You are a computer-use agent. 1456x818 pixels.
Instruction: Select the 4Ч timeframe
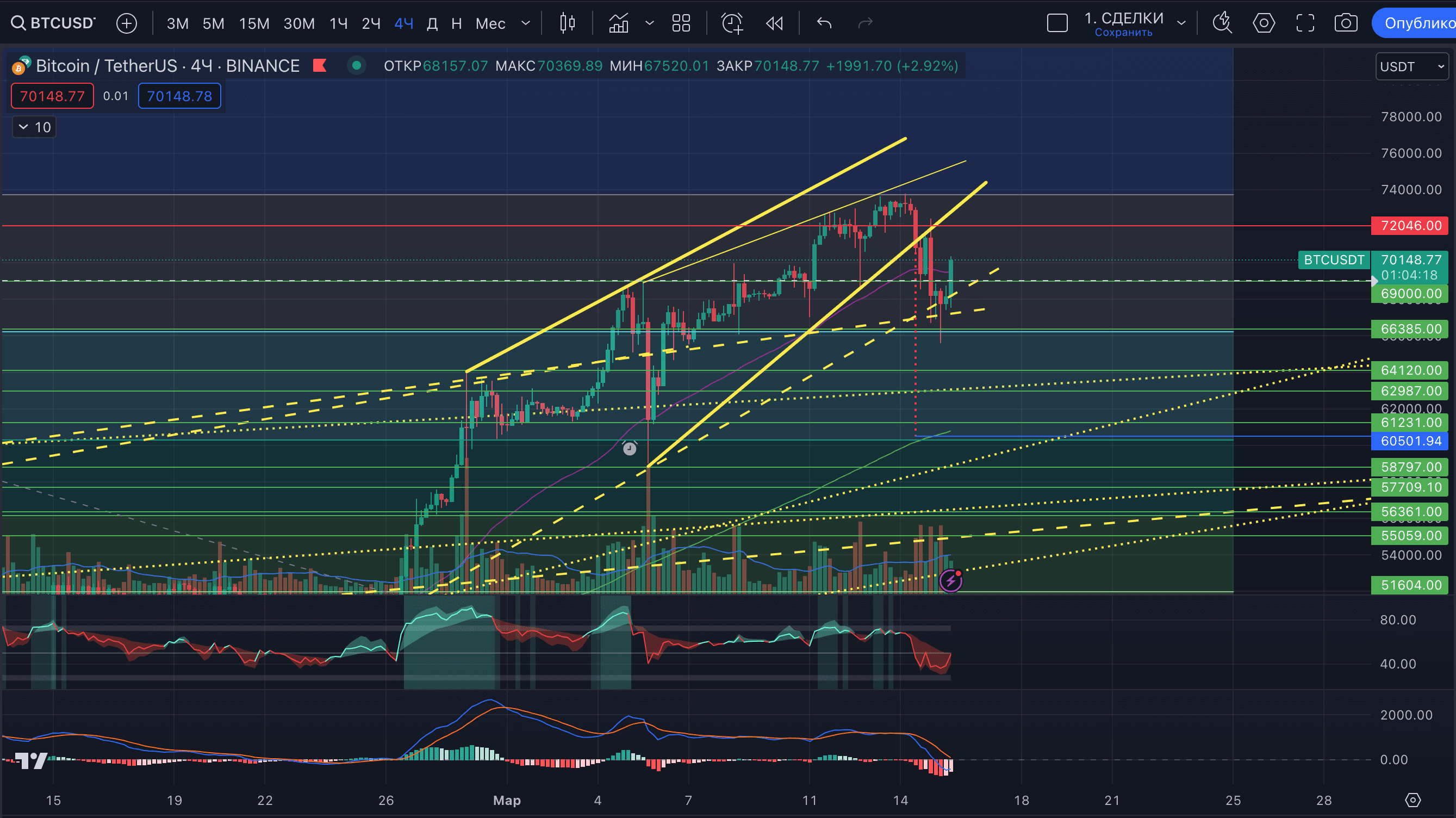pos(403,23)
